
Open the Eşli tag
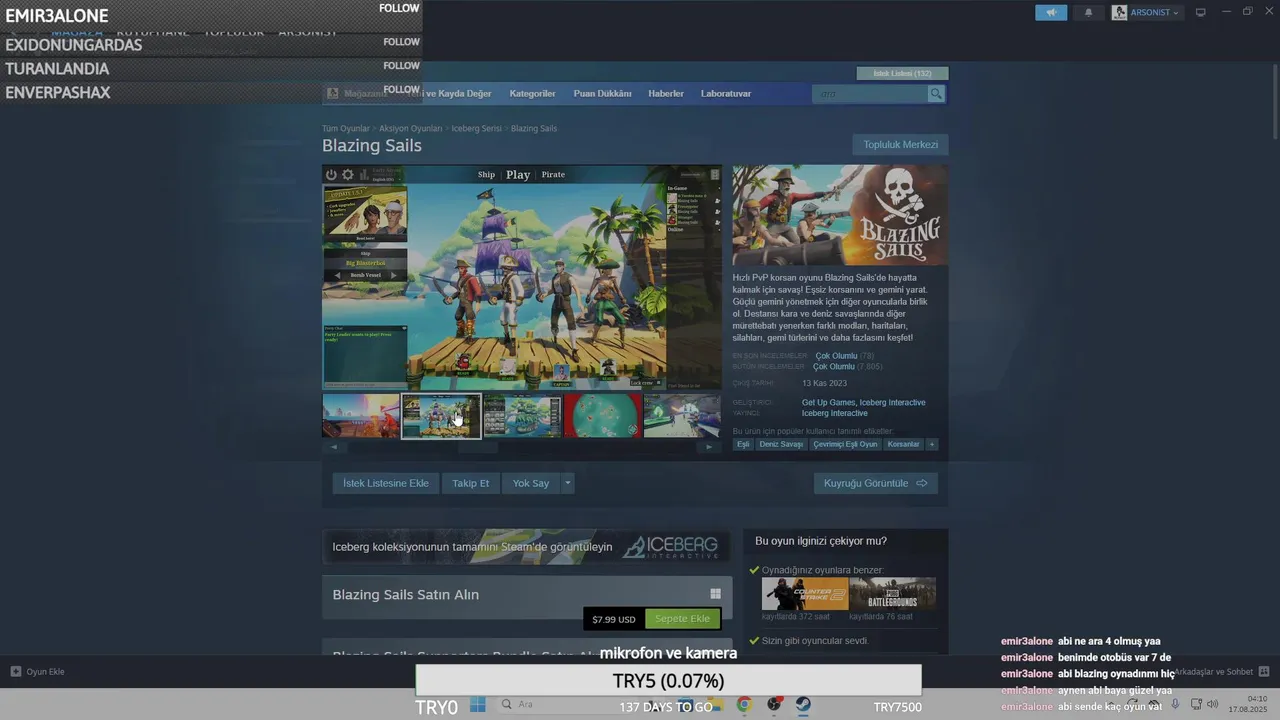point(743,444)
